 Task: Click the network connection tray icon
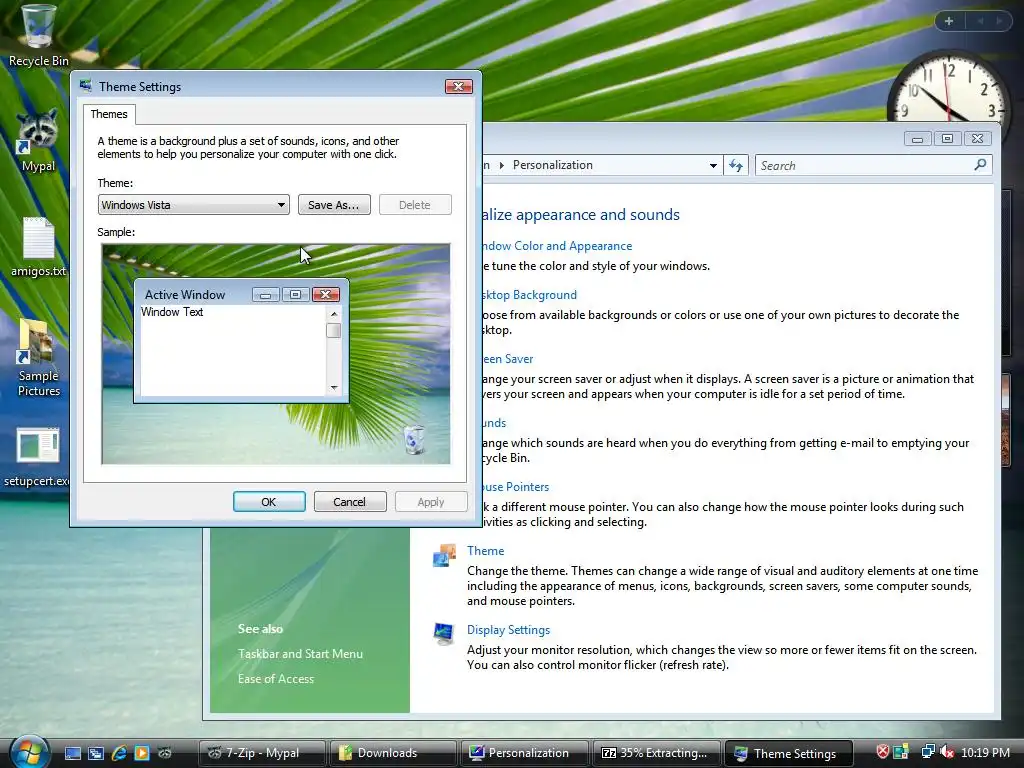pos(928,752)
